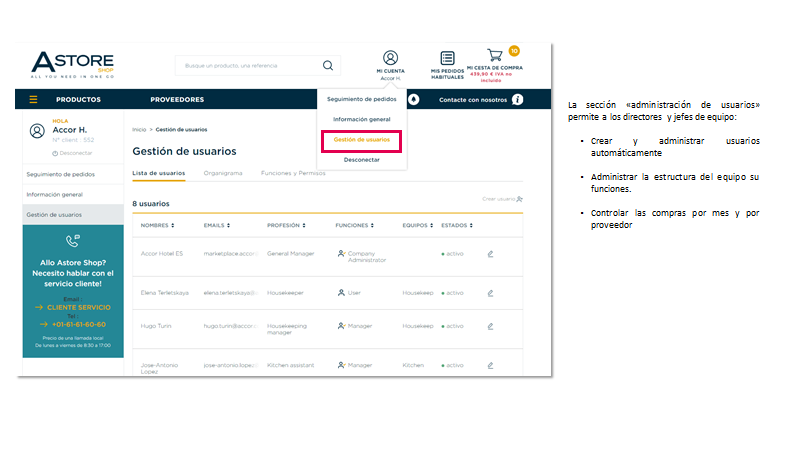800x450 pixels.
Task: Click Desconectar under Accor H. in sidebar
Action: 72,153
